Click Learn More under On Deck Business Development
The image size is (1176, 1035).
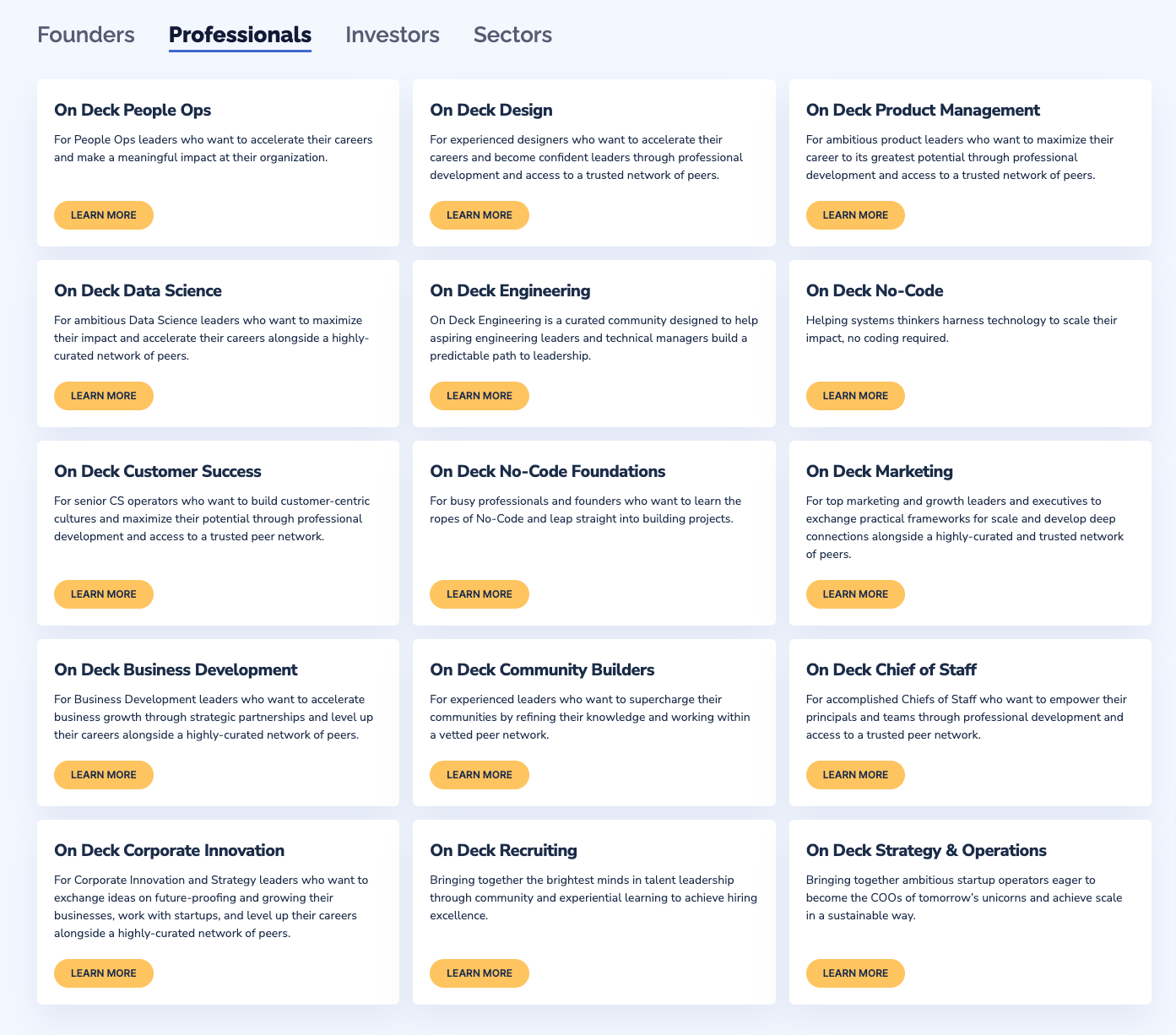coord(104,775)
